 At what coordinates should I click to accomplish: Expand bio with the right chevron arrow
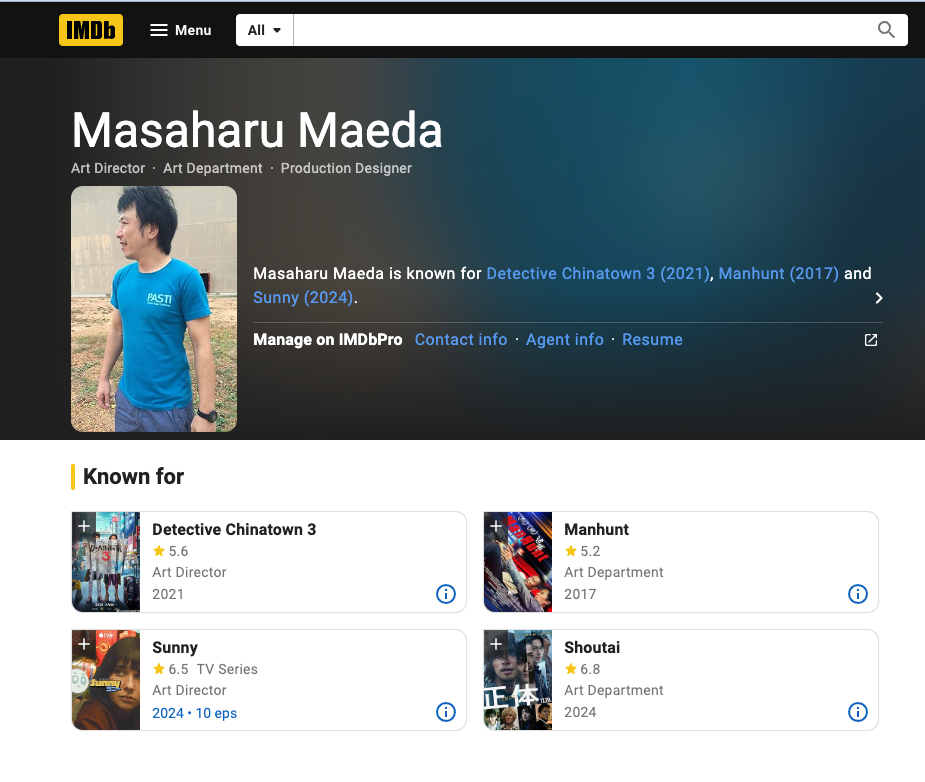coord(879,298)
